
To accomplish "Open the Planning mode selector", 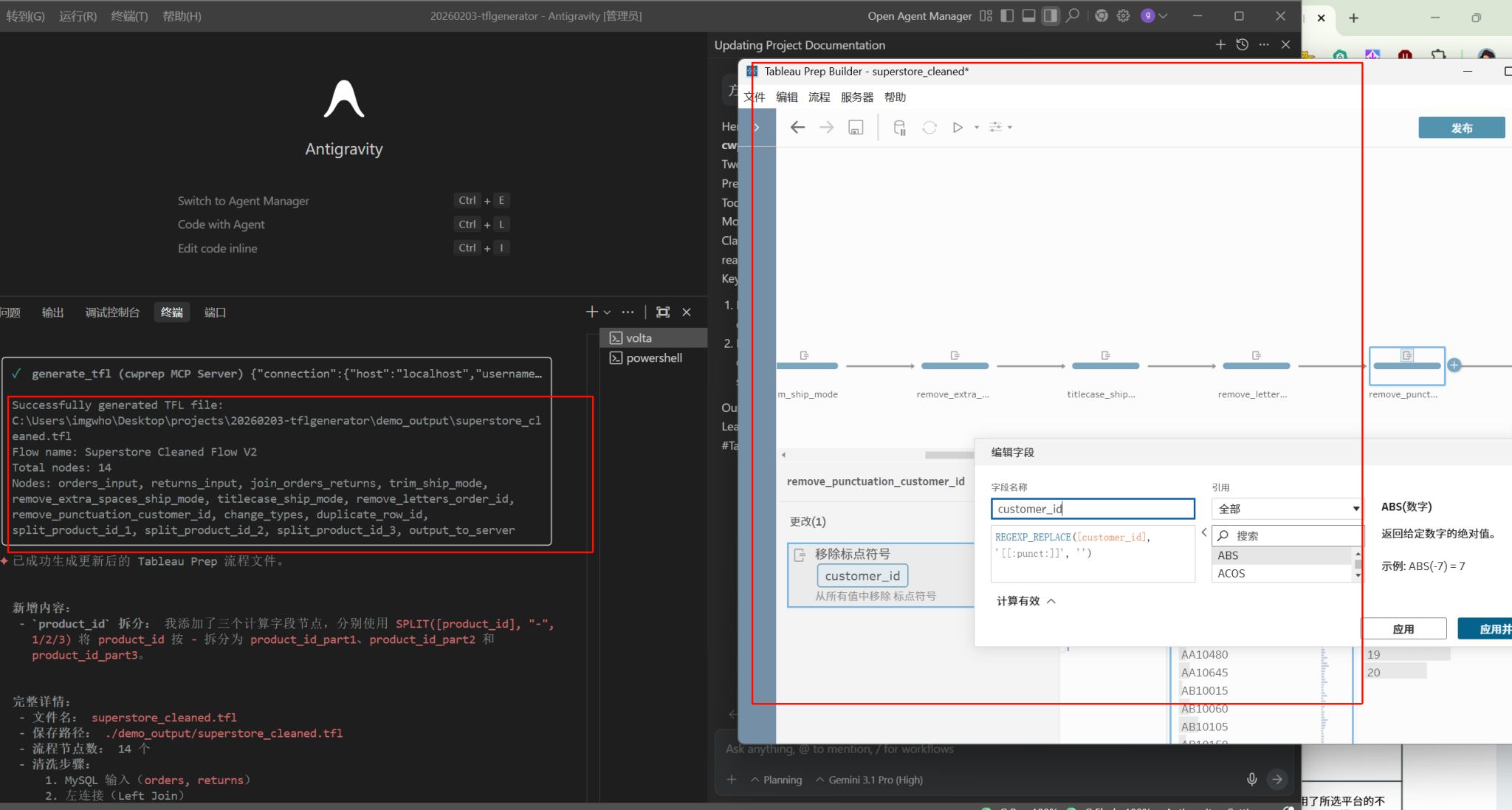I will (777, 780).
